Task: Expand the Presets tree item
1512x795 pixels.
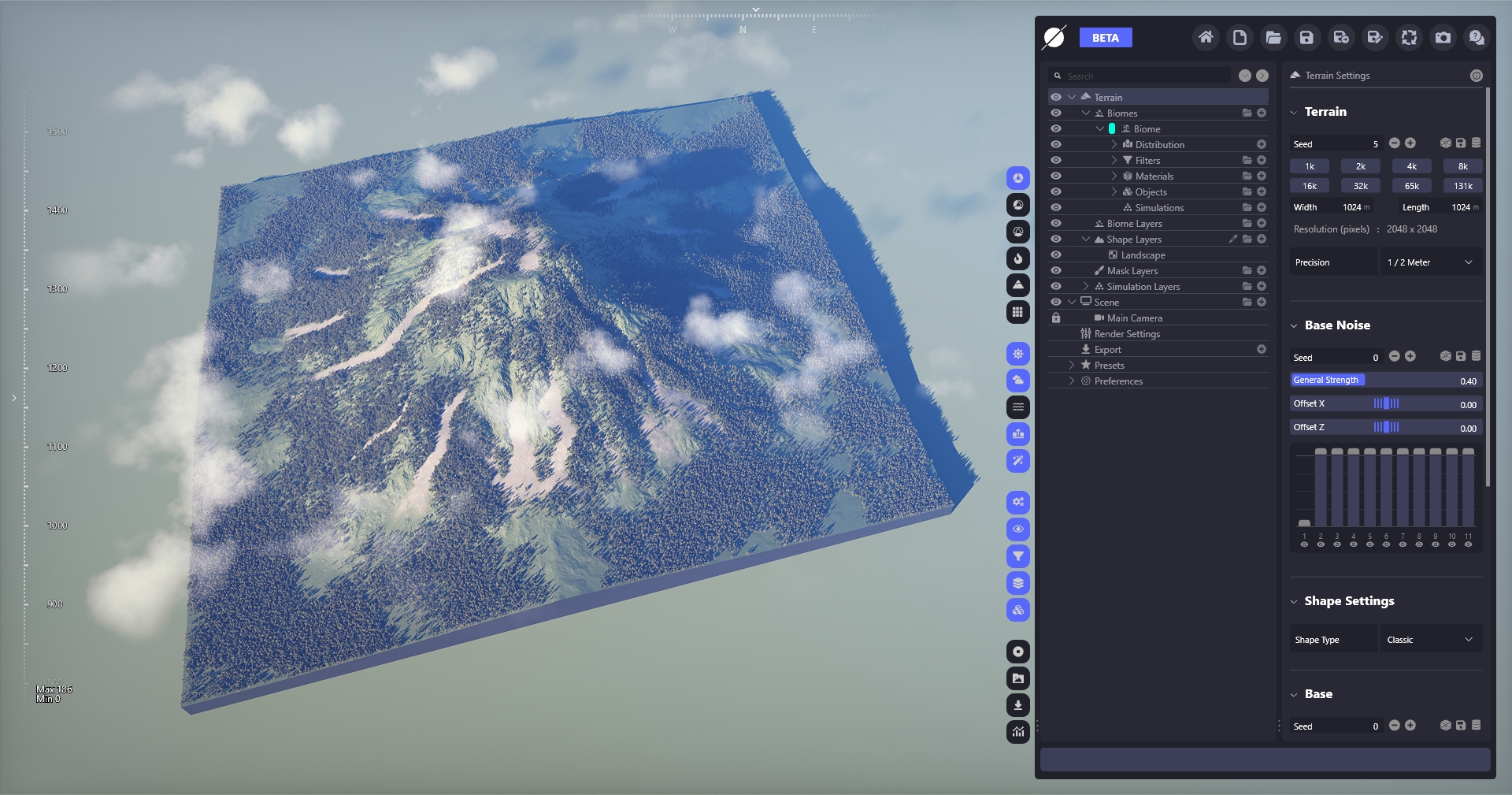Action: (1072, 365)
